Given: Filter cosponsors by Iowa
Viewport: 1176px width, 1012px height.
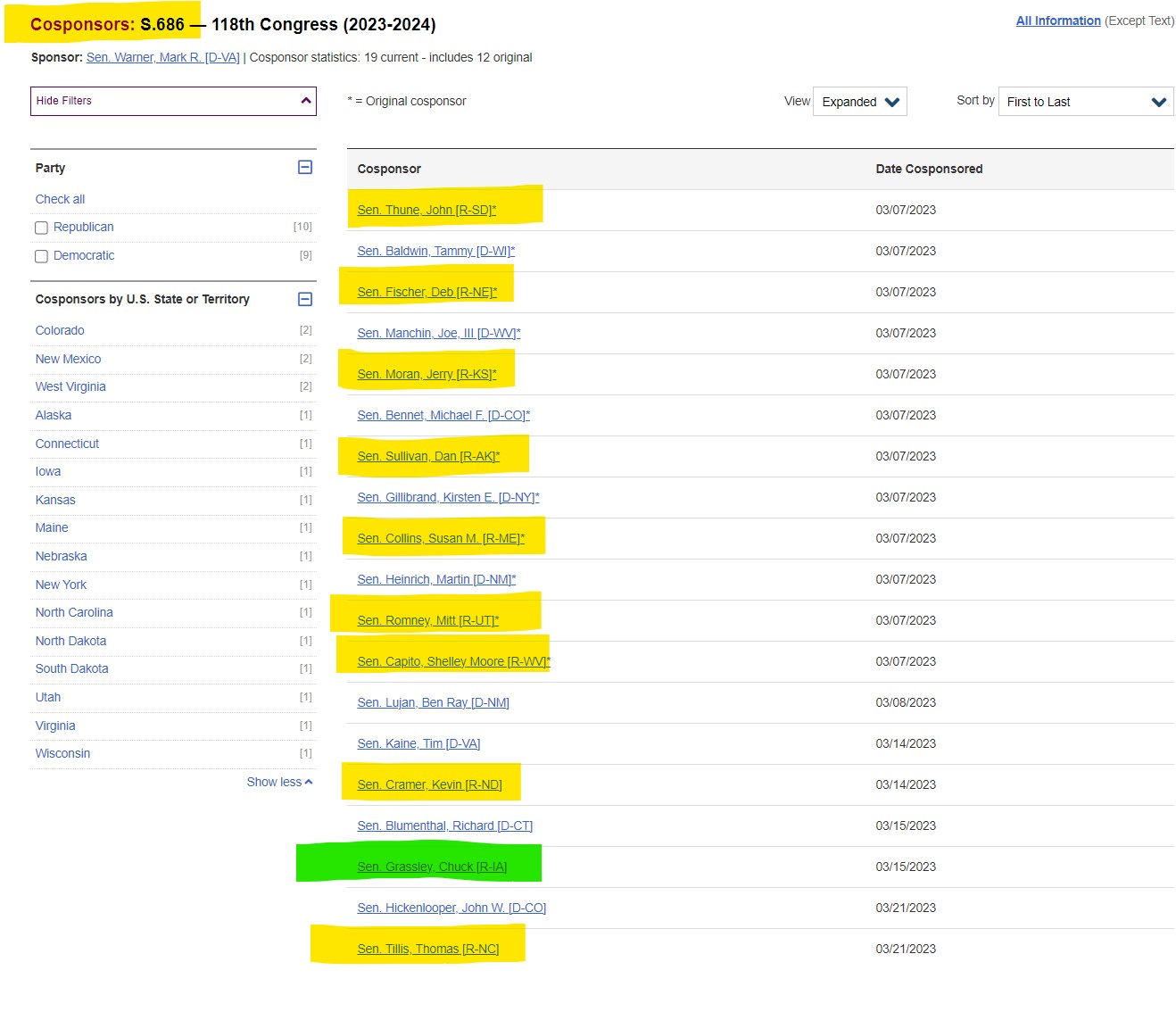Looking at the screenshot, I should (x=48, y=471).
